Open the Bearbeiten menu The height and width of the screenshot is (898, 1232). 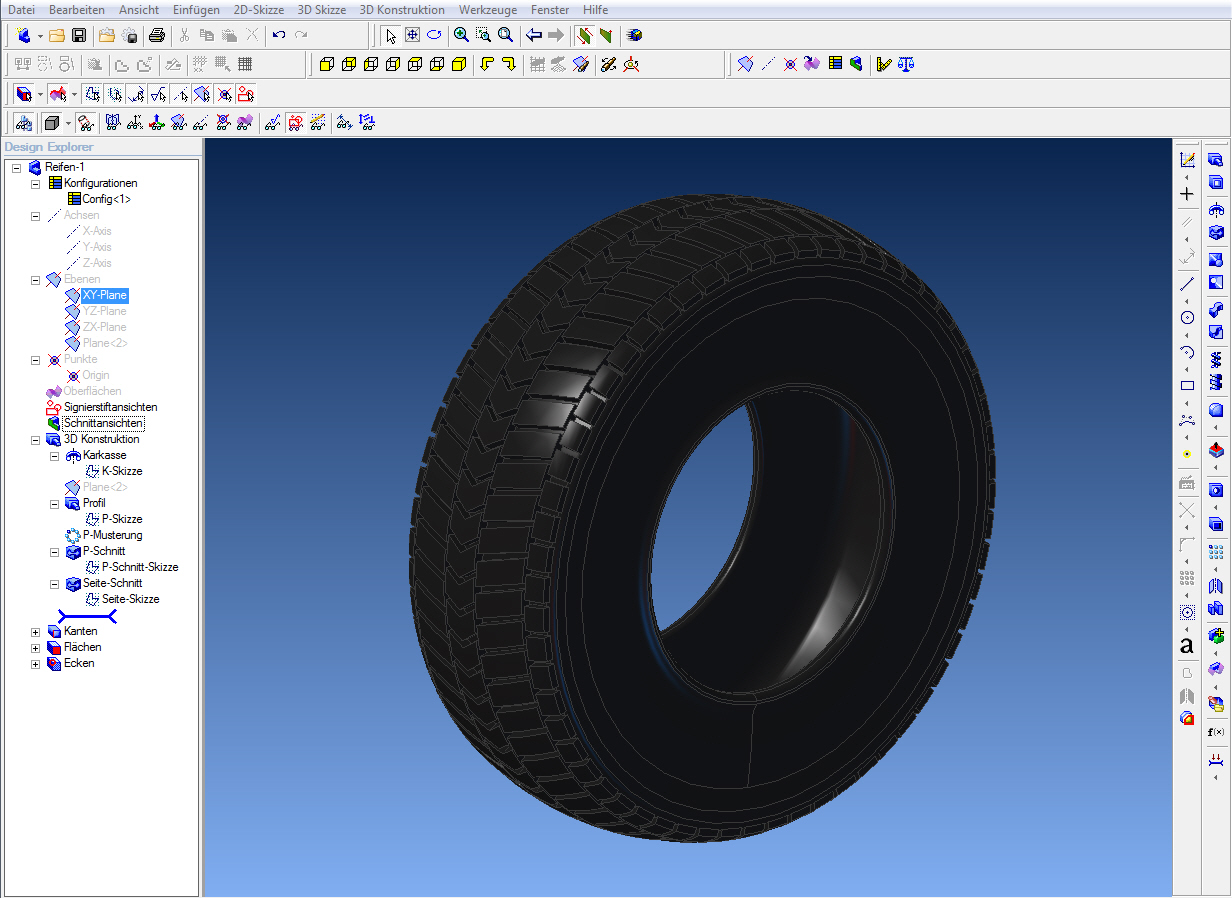(x=77, y=10)
